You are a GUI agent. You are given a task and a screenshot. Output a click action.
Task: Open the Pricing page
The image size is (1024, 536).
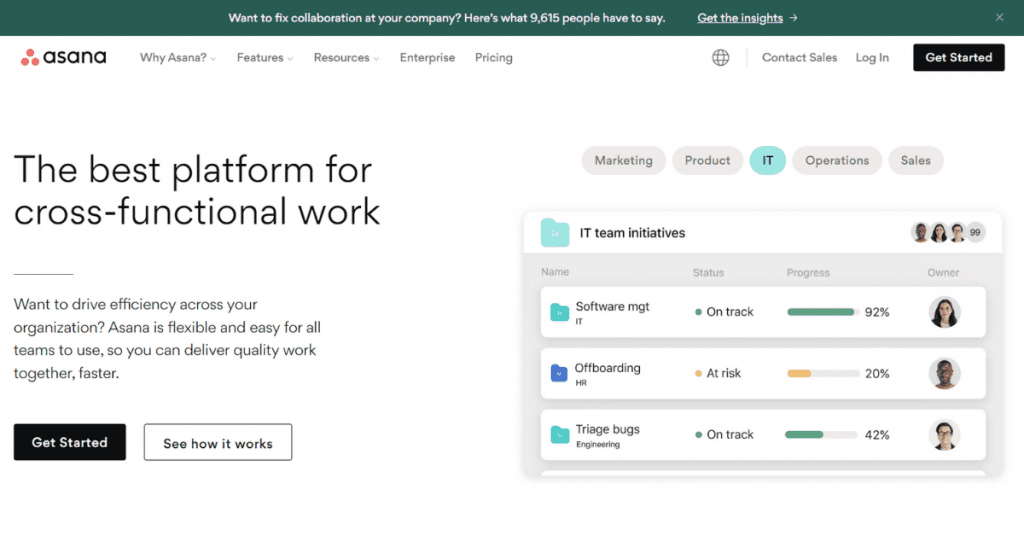coord(494,58)
